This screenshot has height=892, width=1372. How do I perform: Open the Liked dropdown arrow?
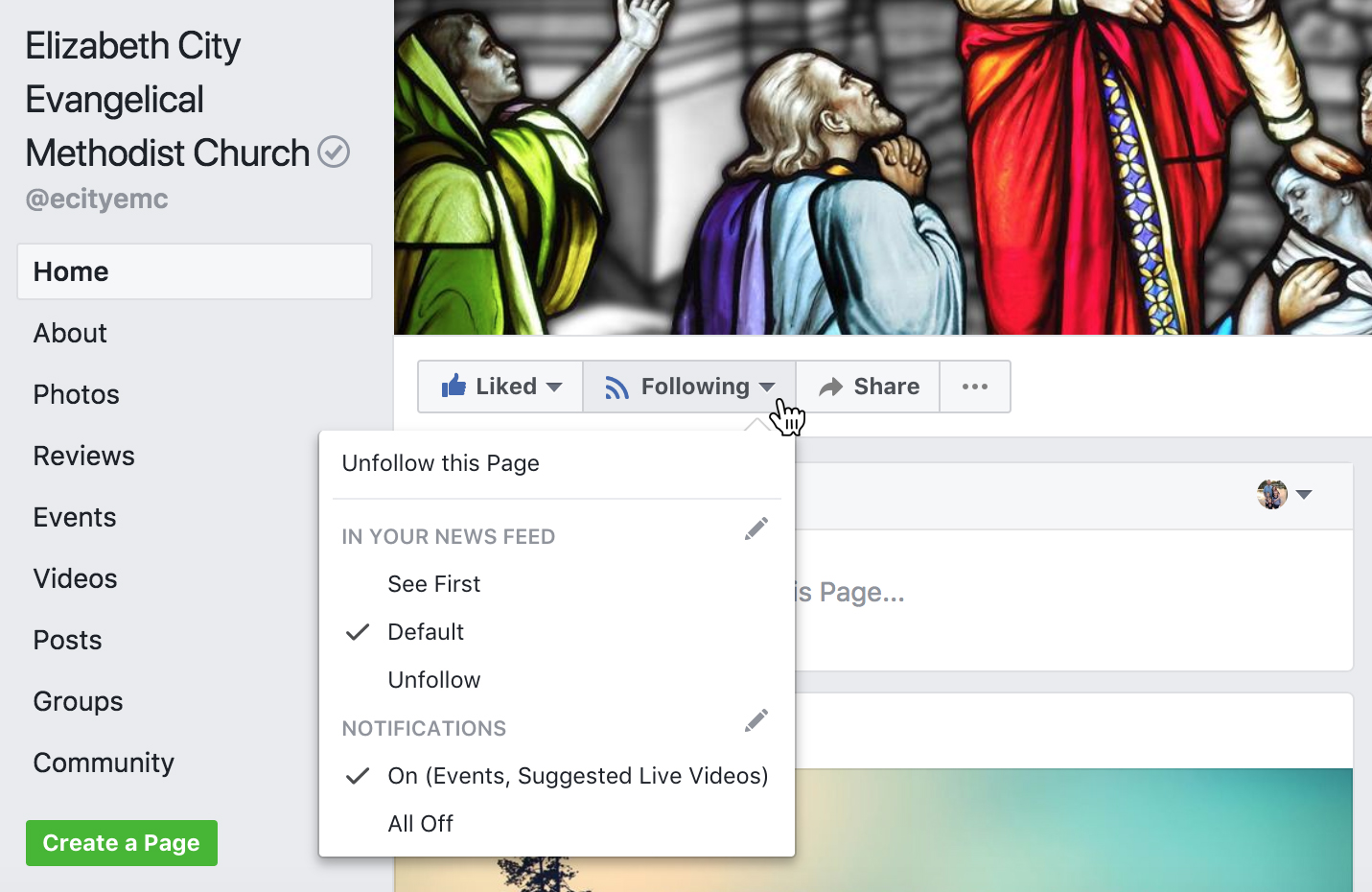(554, 387)
